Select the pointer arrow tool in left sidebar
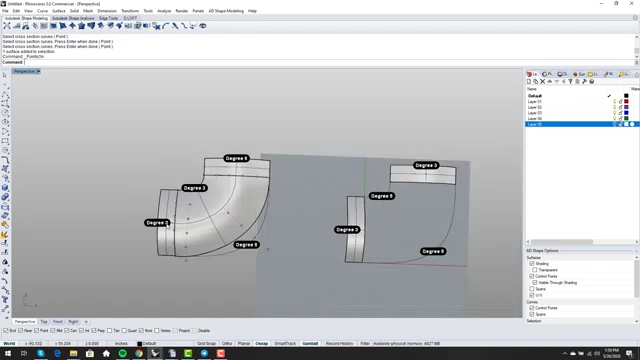 [5, 75]
